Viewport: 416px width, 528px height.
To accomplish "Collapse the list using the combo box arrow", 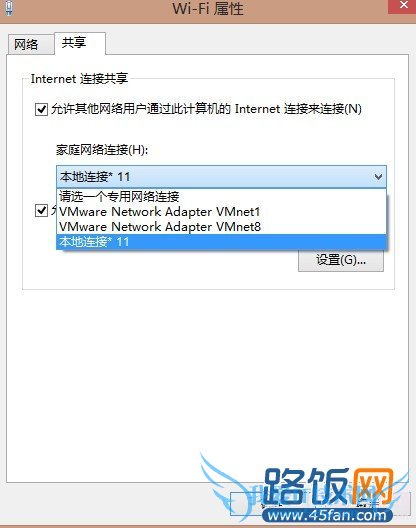I will pyautogui.click(x=378, y=177).
